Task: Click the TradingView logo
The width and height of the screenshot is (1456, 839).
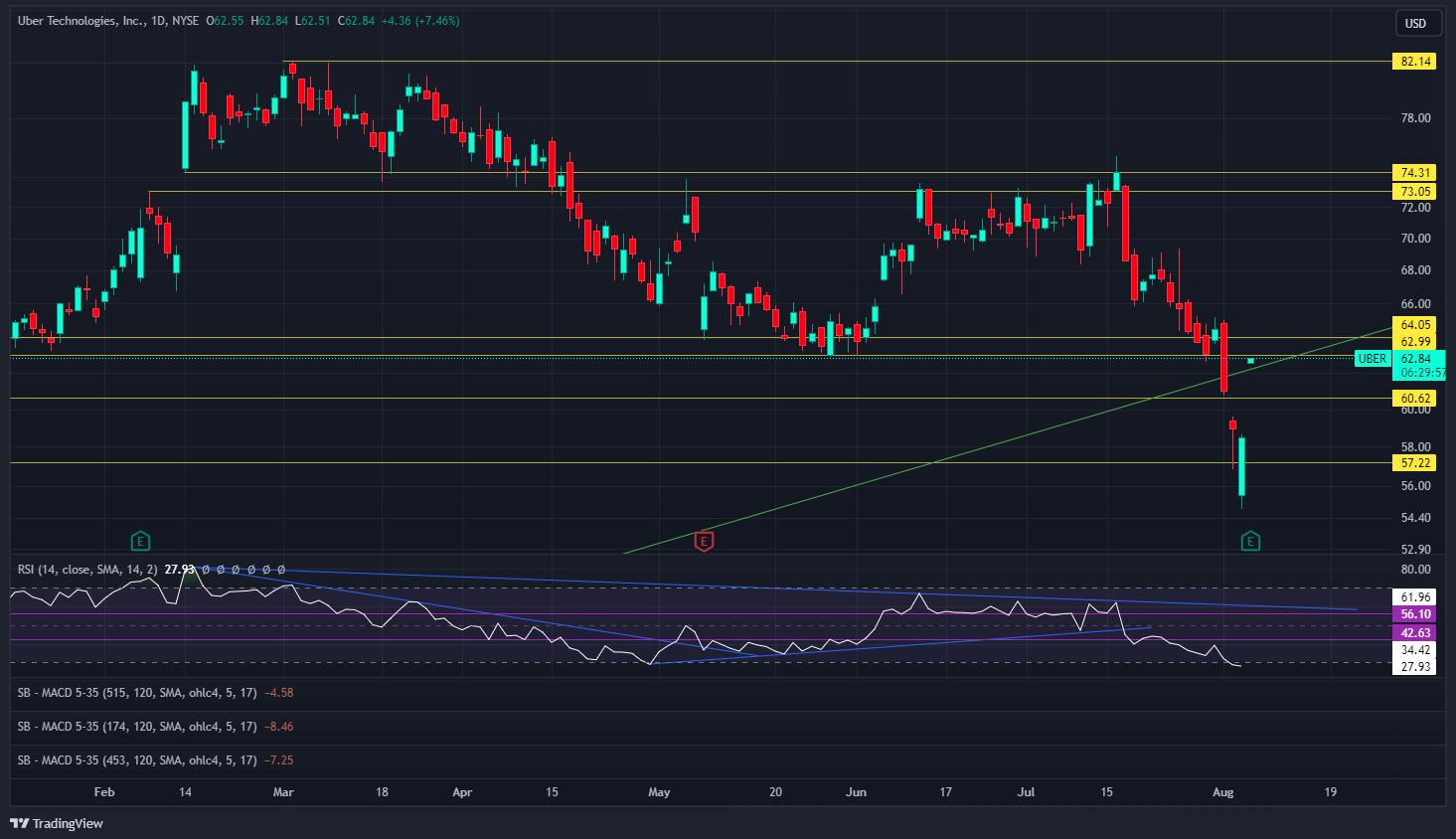Action: point(57,823)
